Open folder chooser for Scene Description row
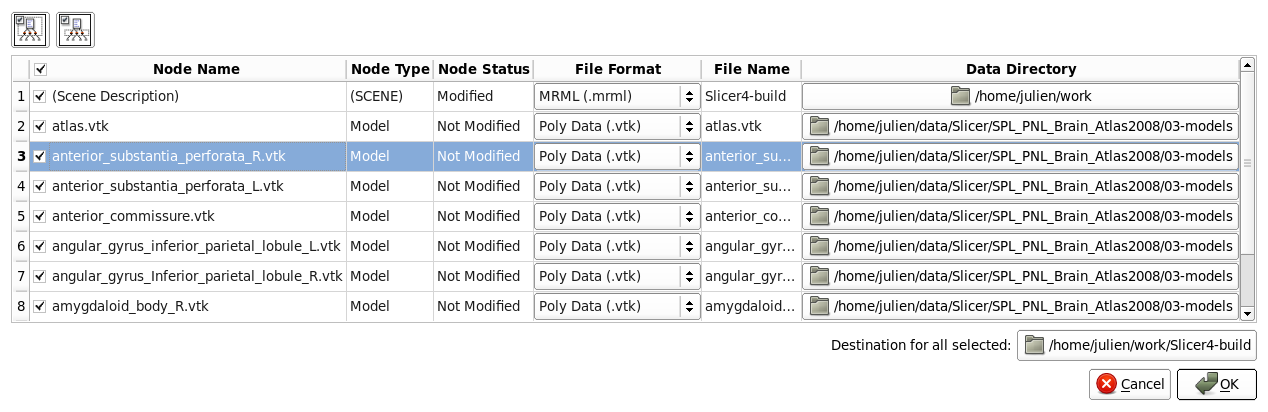1268x412 pixels. click(x=1020, y=96)
